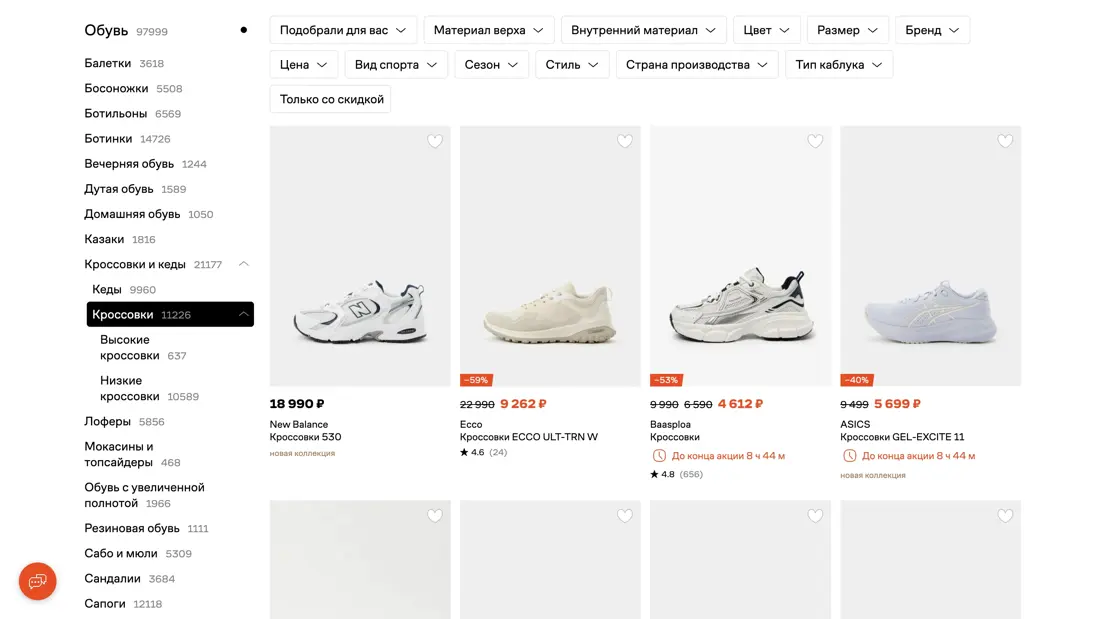
Task: Open 'Низкие кроссовки' subcategory
Action: 130,388
